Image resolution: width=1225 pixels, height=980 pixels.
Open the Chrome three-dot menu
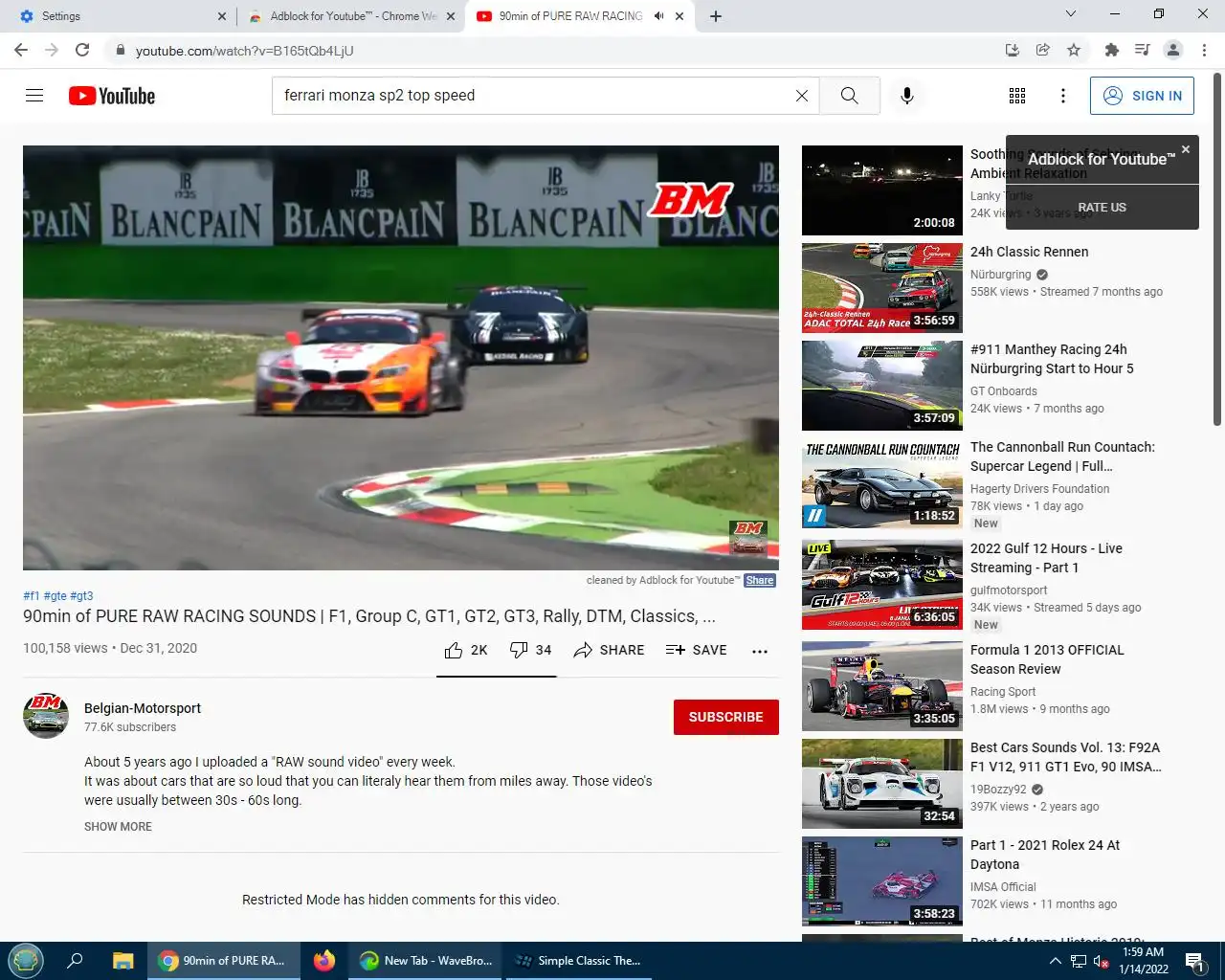coord(1204,50)
